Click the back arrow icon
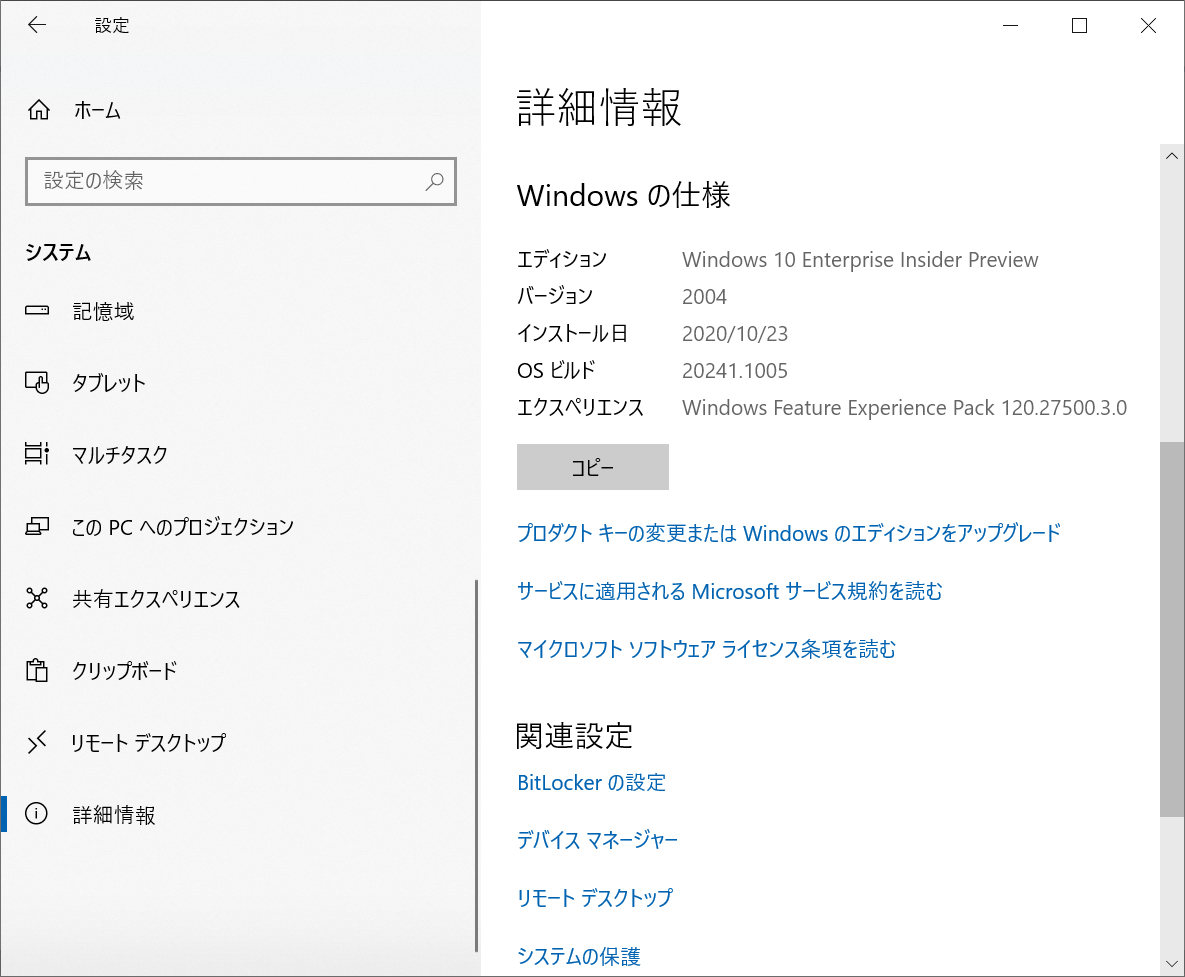The width and height of the screenshot is (1185, 977). 37,25
